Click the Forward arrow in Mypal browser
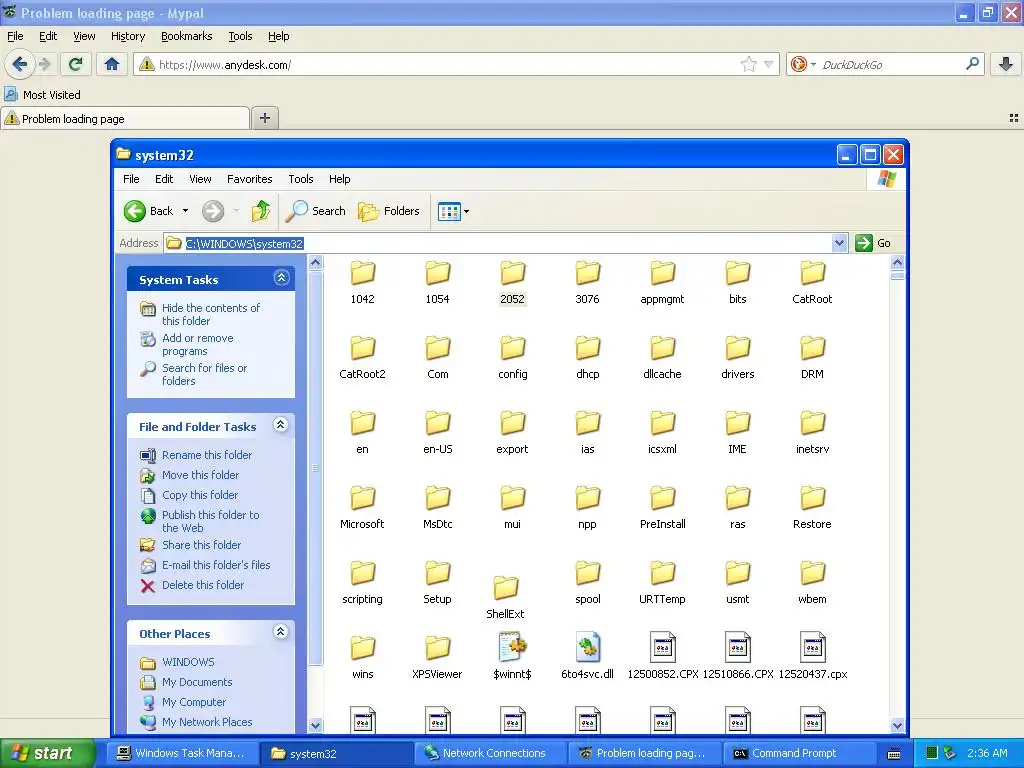 (44, 64)
